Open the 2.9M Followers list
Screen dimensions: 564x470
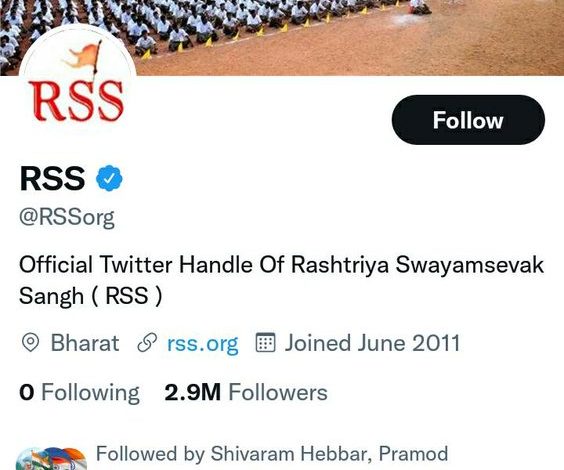pos(246,392)
